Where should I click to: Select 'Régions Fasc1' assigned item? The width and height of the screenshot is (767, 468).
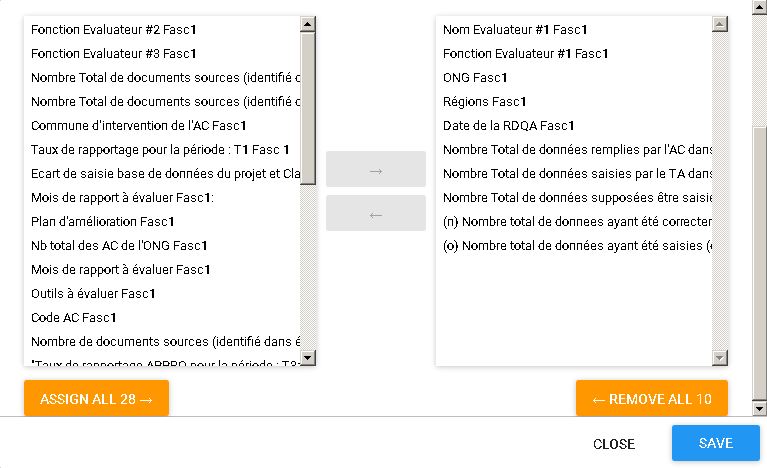(484, 102)
